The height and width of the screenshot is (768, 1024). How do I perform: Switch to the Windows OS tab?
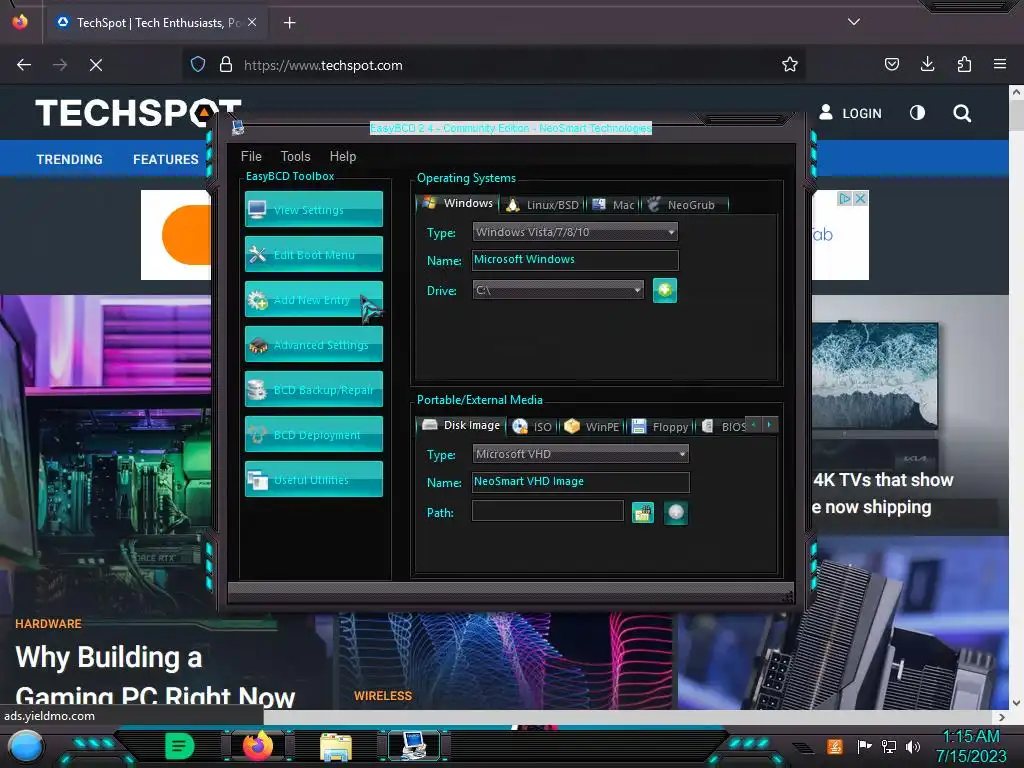pos(457,203)
